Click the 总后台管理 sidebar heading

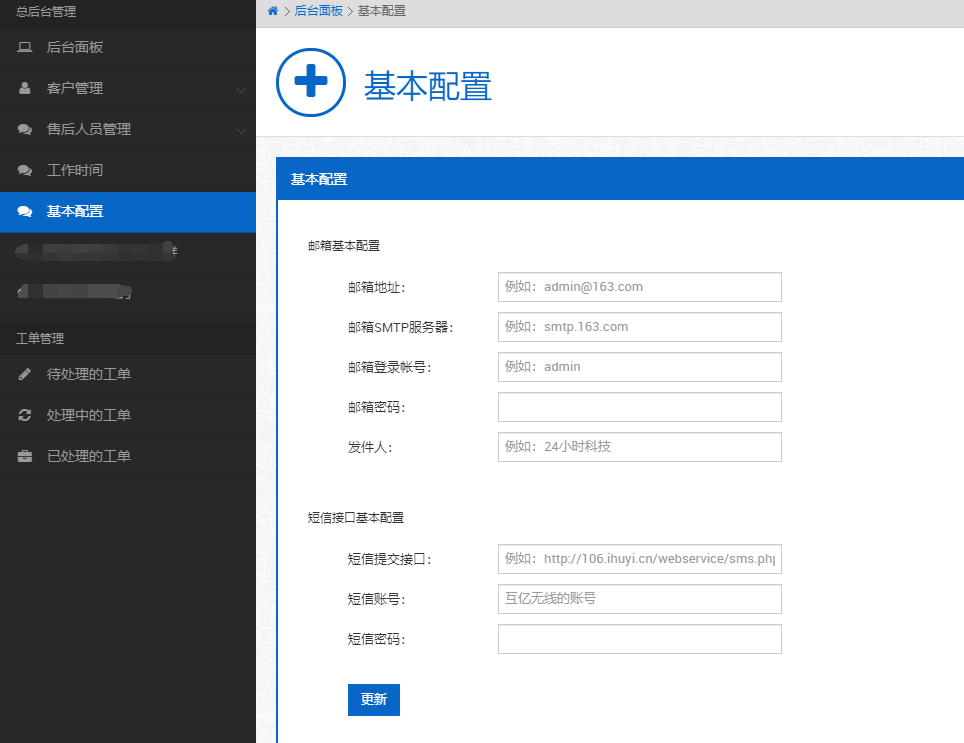click(x=46, y=12)
